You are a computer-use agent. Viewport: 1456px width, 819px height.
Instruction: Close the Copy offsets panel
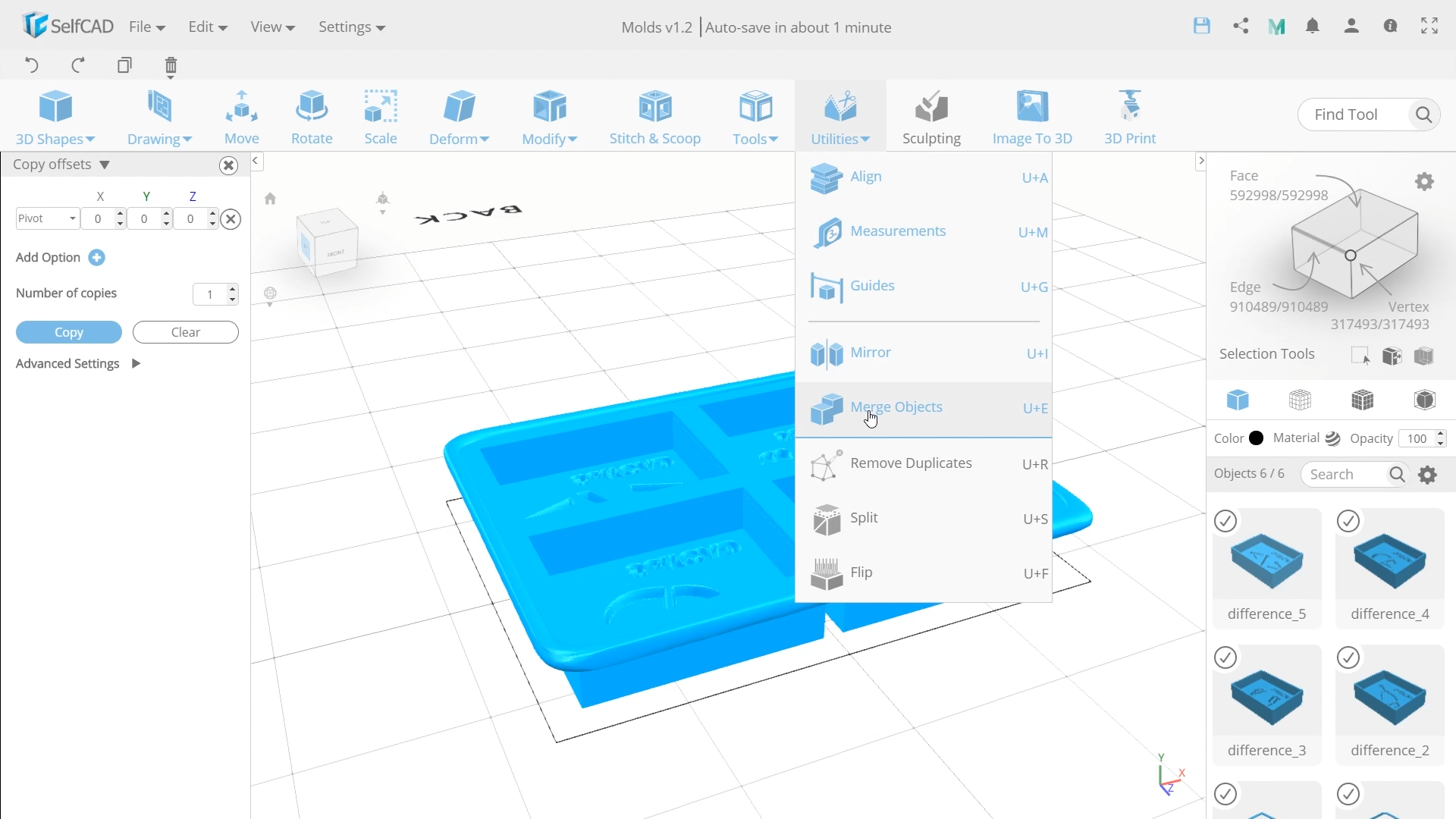pyautogui.click(x=228, y=165)
